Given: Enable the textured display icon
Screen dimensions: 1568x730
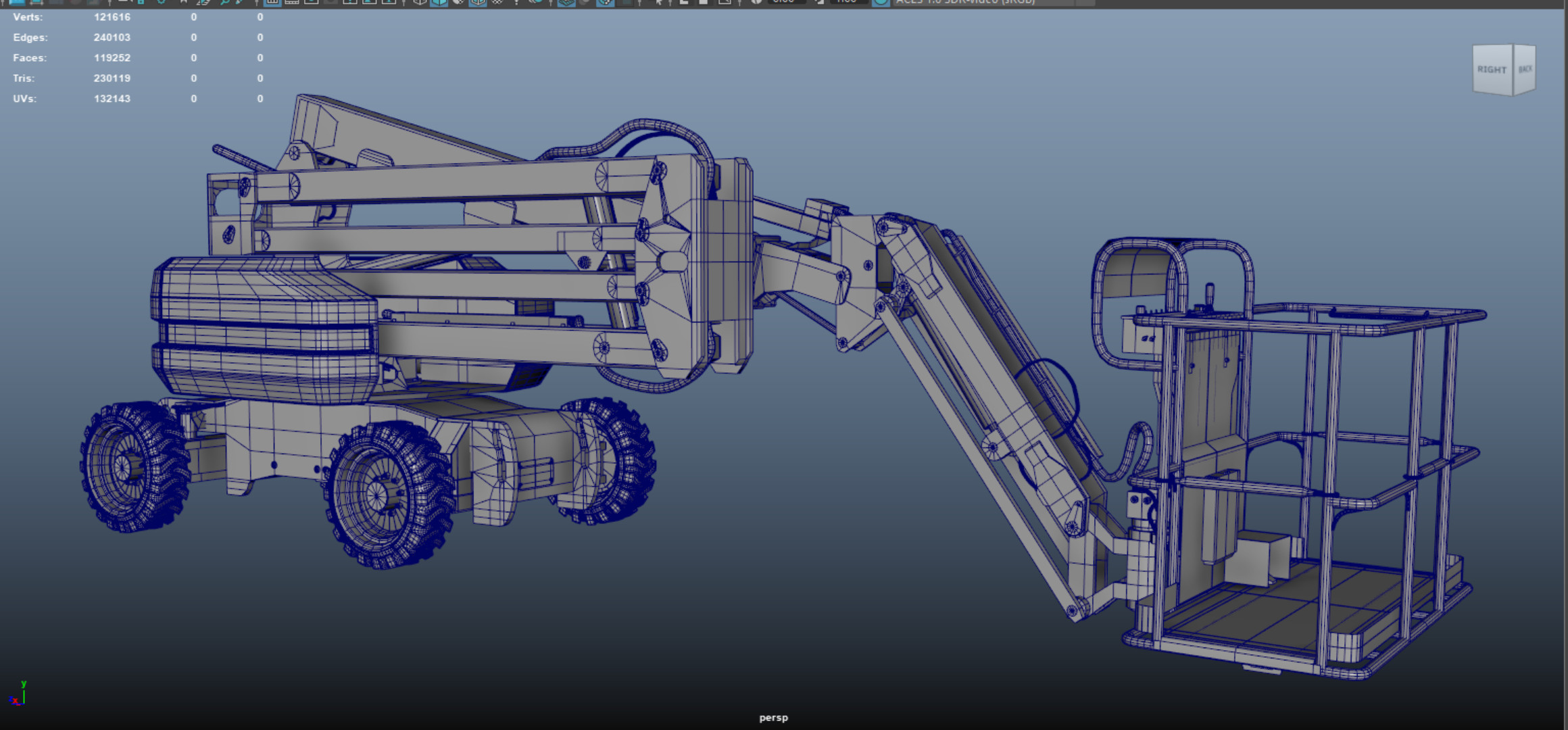Looking at the screenshot, I should (498, 2).
